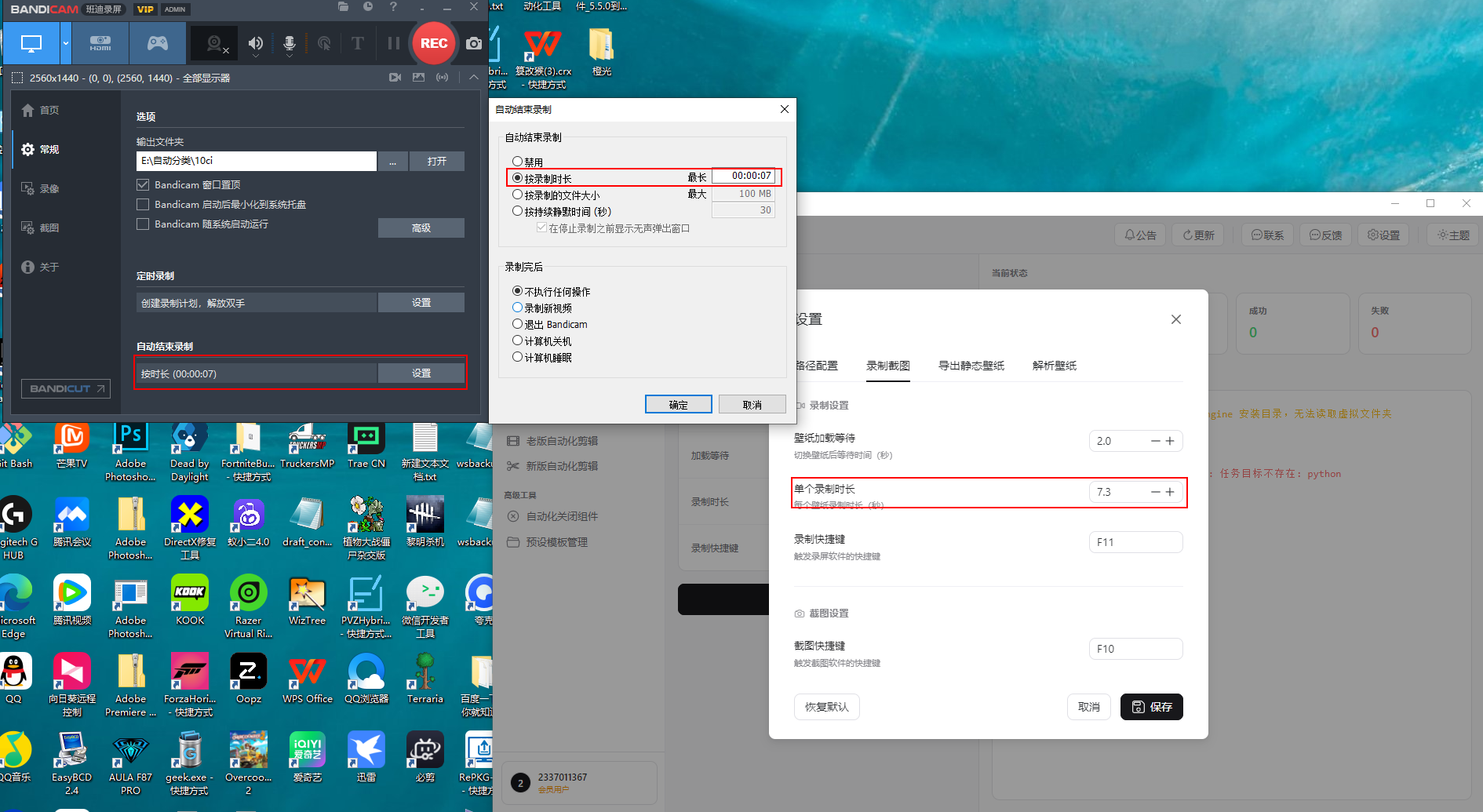Select 按录制的文件大小 radio option

pos(518,195)
